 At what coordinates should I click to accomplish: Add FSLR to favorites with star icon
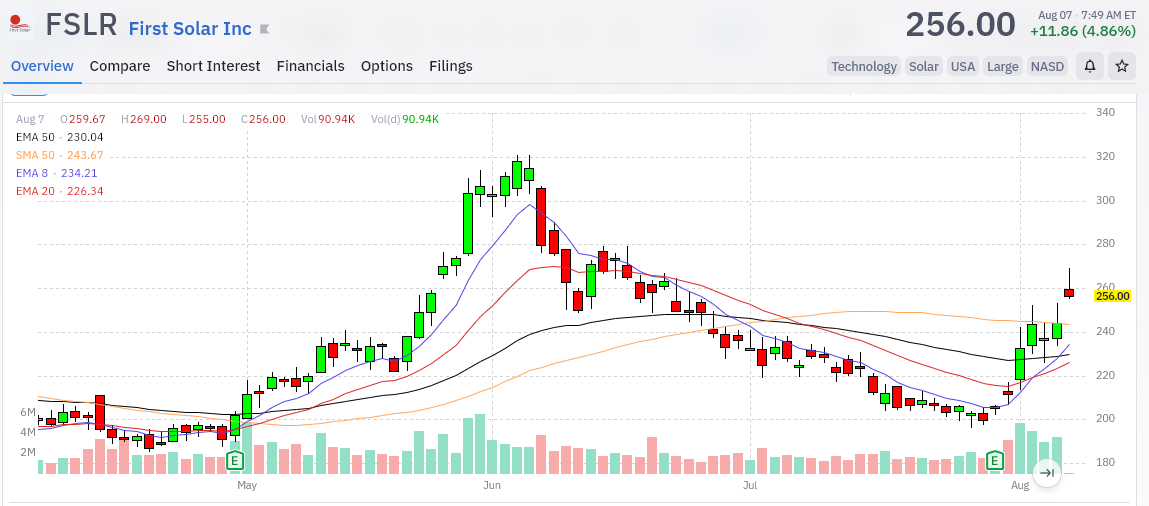pyautogui.click(x=1122, y=67)
